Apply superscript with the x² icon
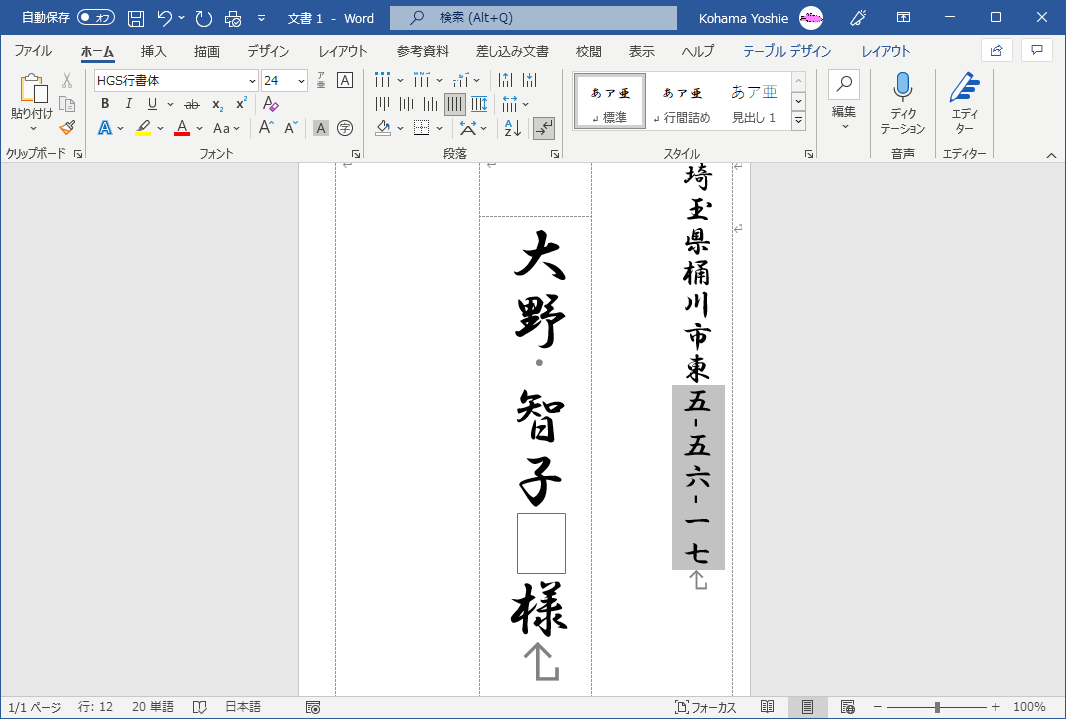The width and height of the screenshot is (1066, 719). [241, 104]
